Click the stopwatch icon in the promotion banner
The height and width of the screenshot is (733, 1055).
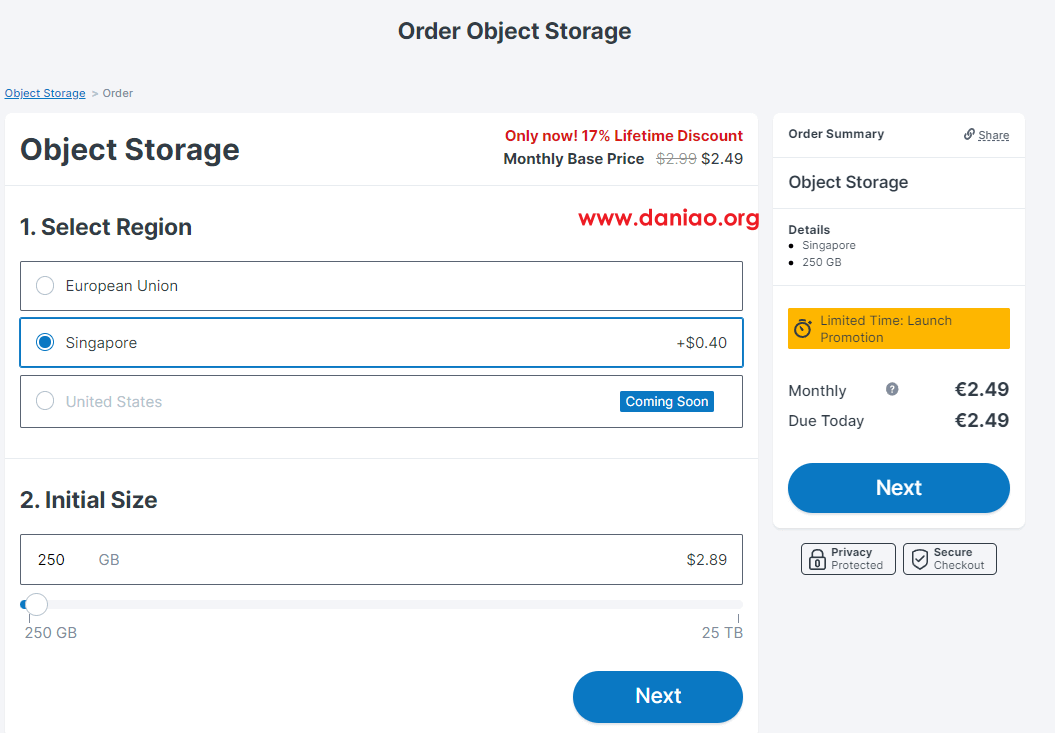803,329
